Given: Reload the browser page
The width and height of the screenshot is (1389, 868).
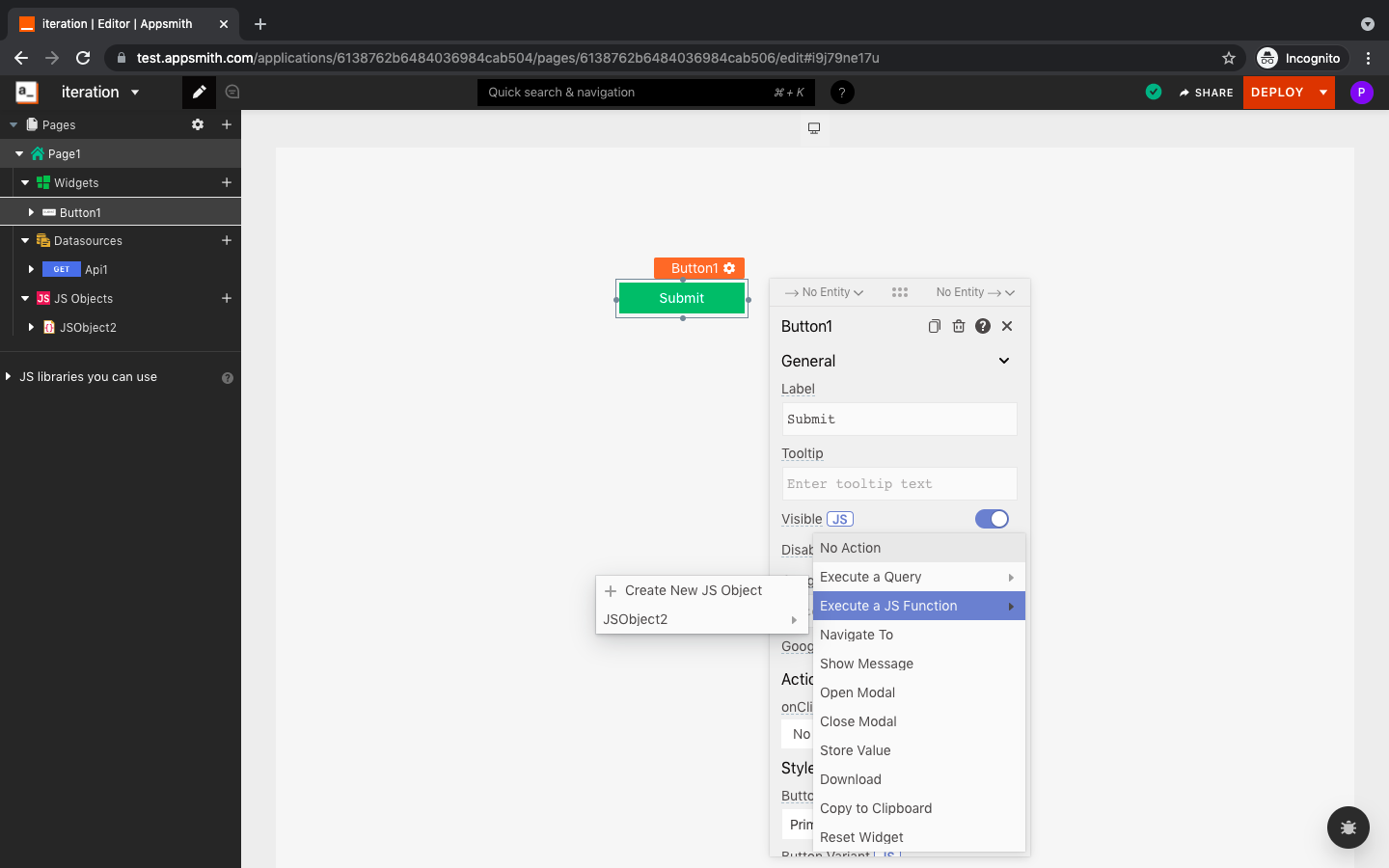Looking at the screenshot, I should [83, 58].
